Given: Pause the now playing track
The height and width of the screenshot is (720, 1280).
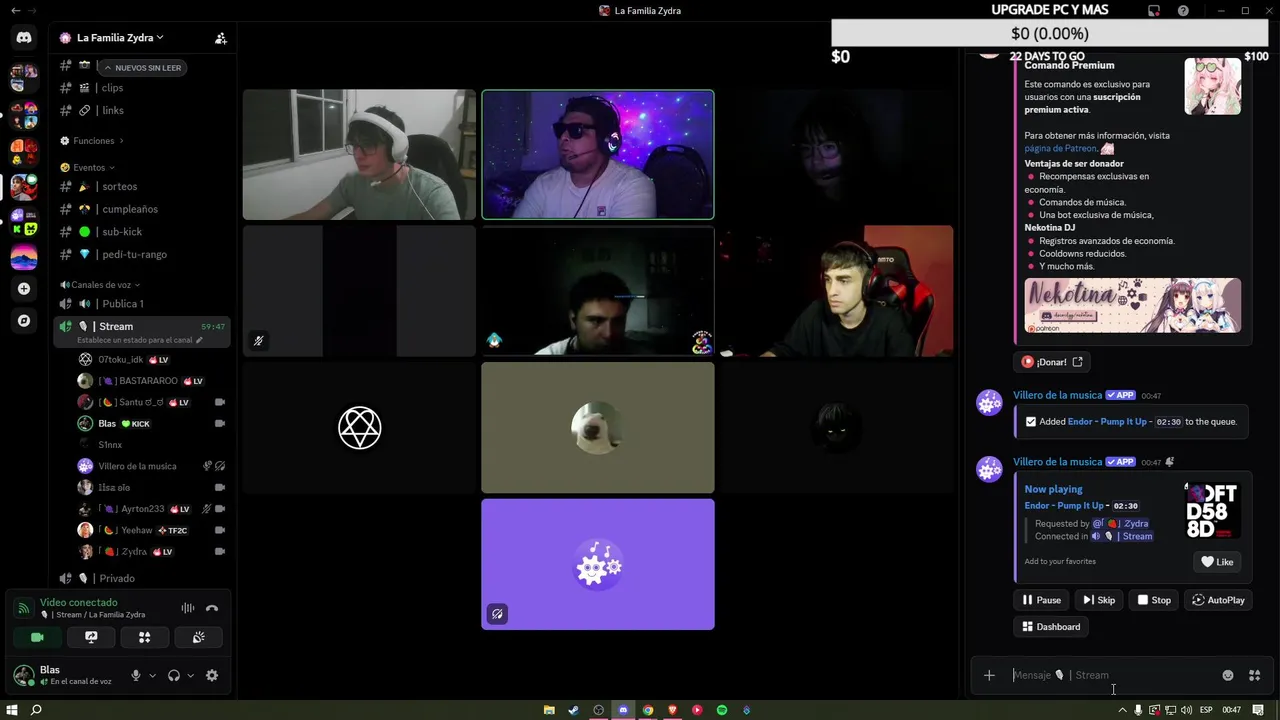Looking at the screenshot, I should click(x=1041, y=600).
